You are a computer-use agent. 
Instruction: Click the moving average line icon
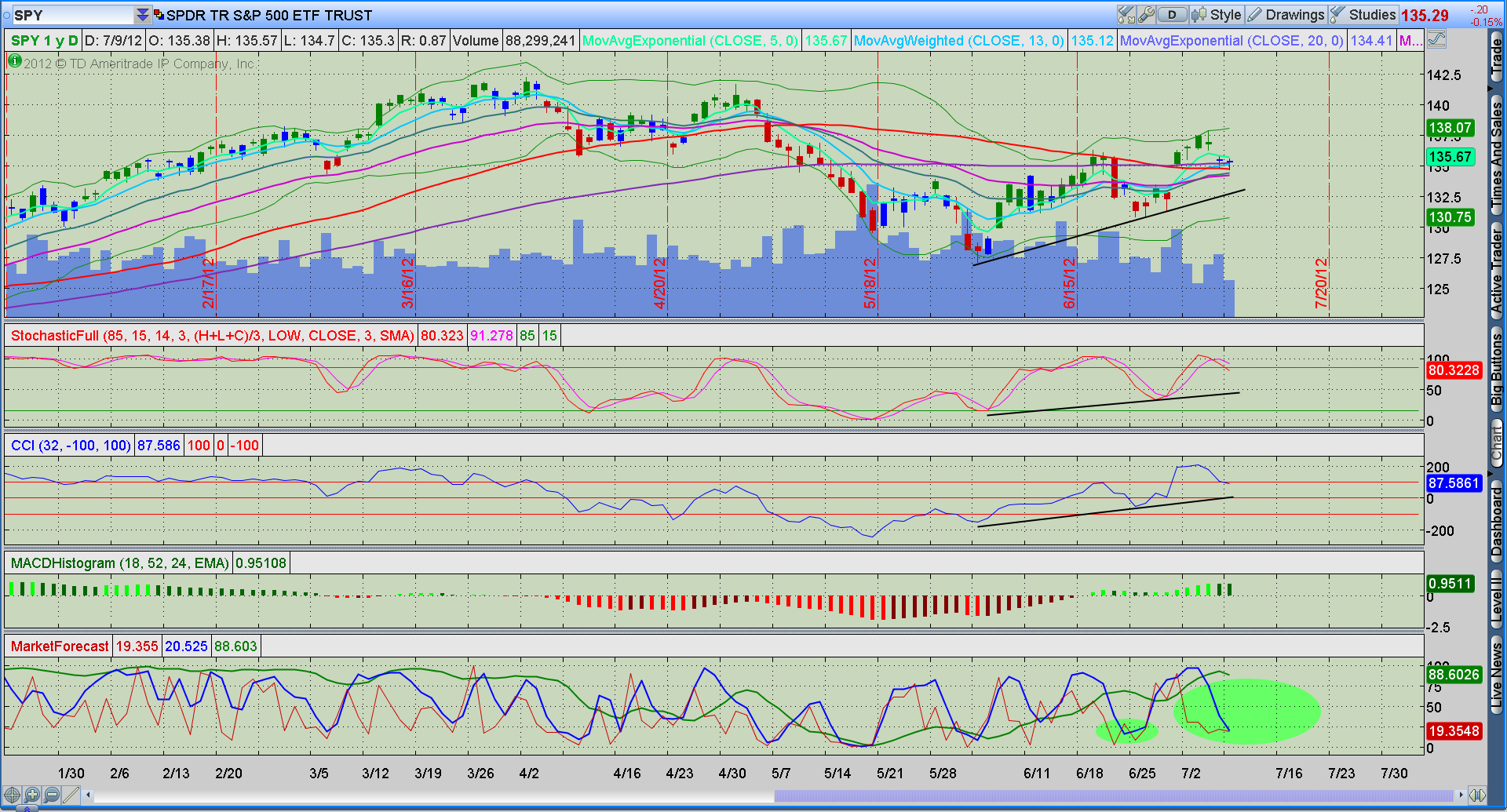[x=1436, y=39]
